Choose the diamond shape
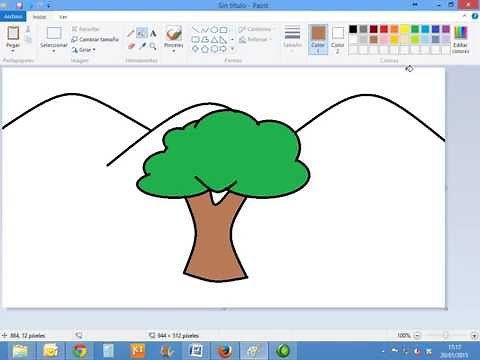The width and height of the screenshot is (480, 360). [x=196, y=49]
